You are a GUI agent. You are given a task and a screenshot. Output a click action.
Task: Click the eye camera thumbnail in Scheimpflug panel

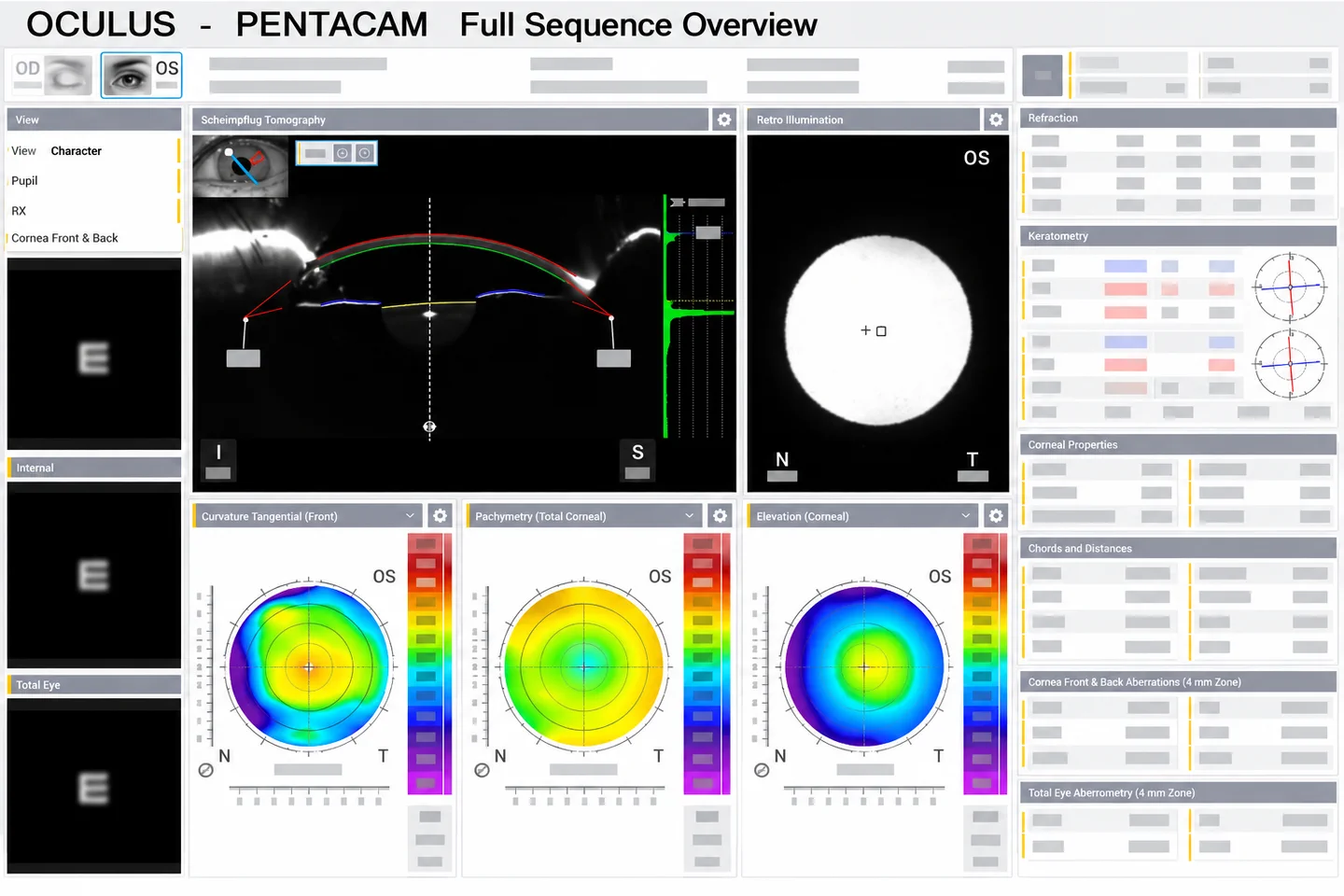pos(241,166)
